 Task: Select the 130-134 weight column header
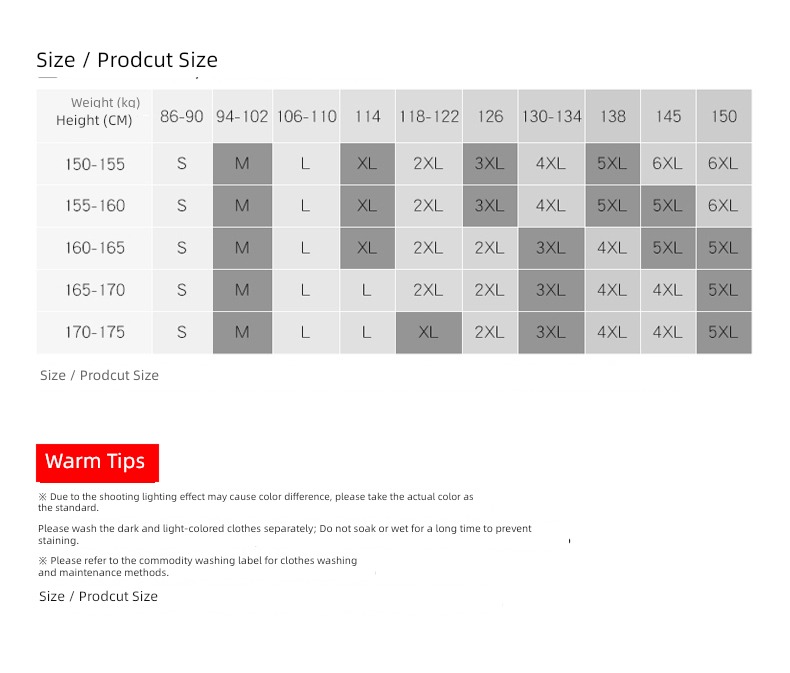tap(551, 116)
